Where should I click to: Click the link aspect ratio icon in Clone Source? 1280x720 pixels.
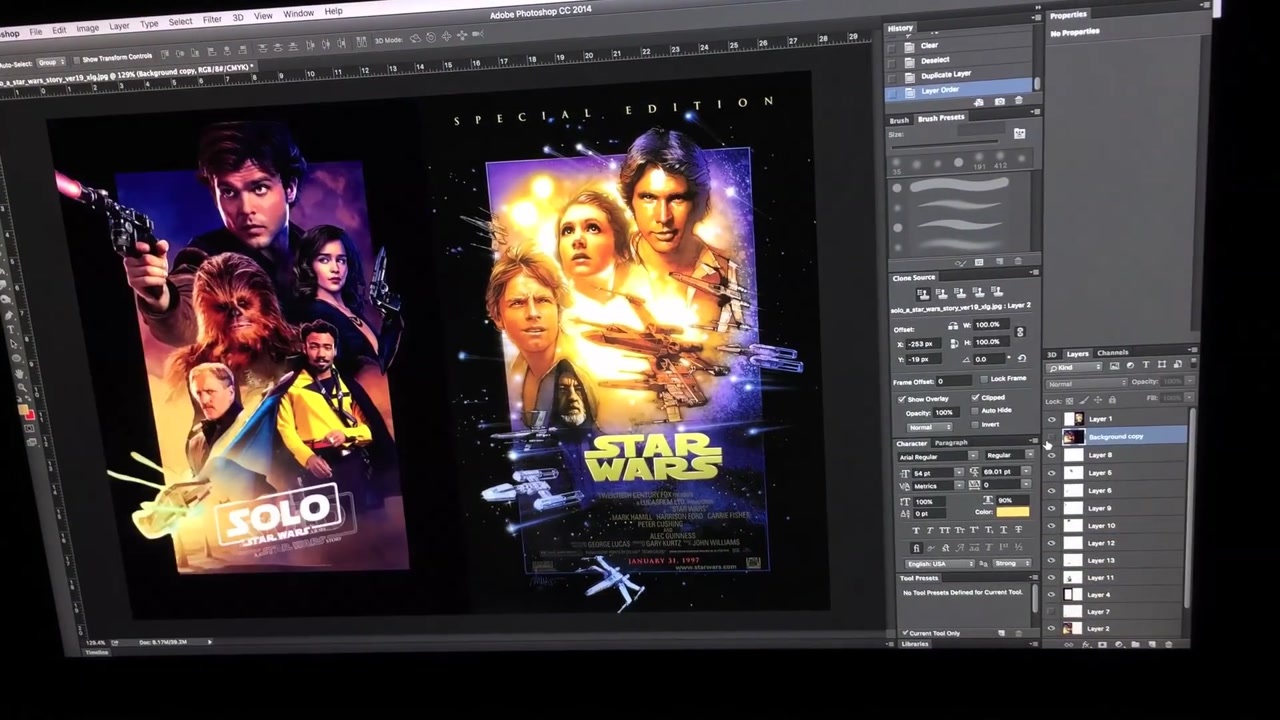(x=1020, y=332)
